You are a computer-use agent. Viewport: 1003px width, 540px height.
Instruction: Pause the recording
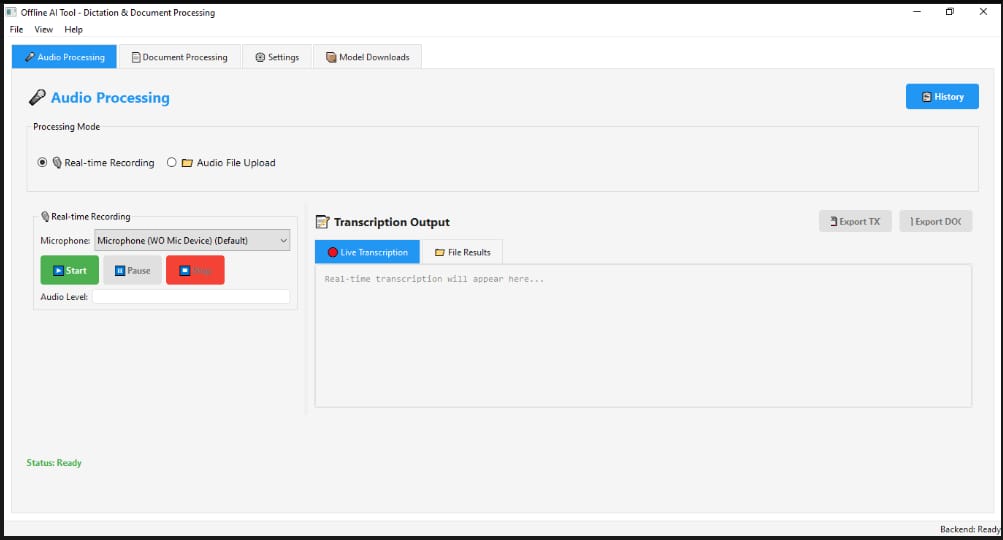(x=132, y=270)
